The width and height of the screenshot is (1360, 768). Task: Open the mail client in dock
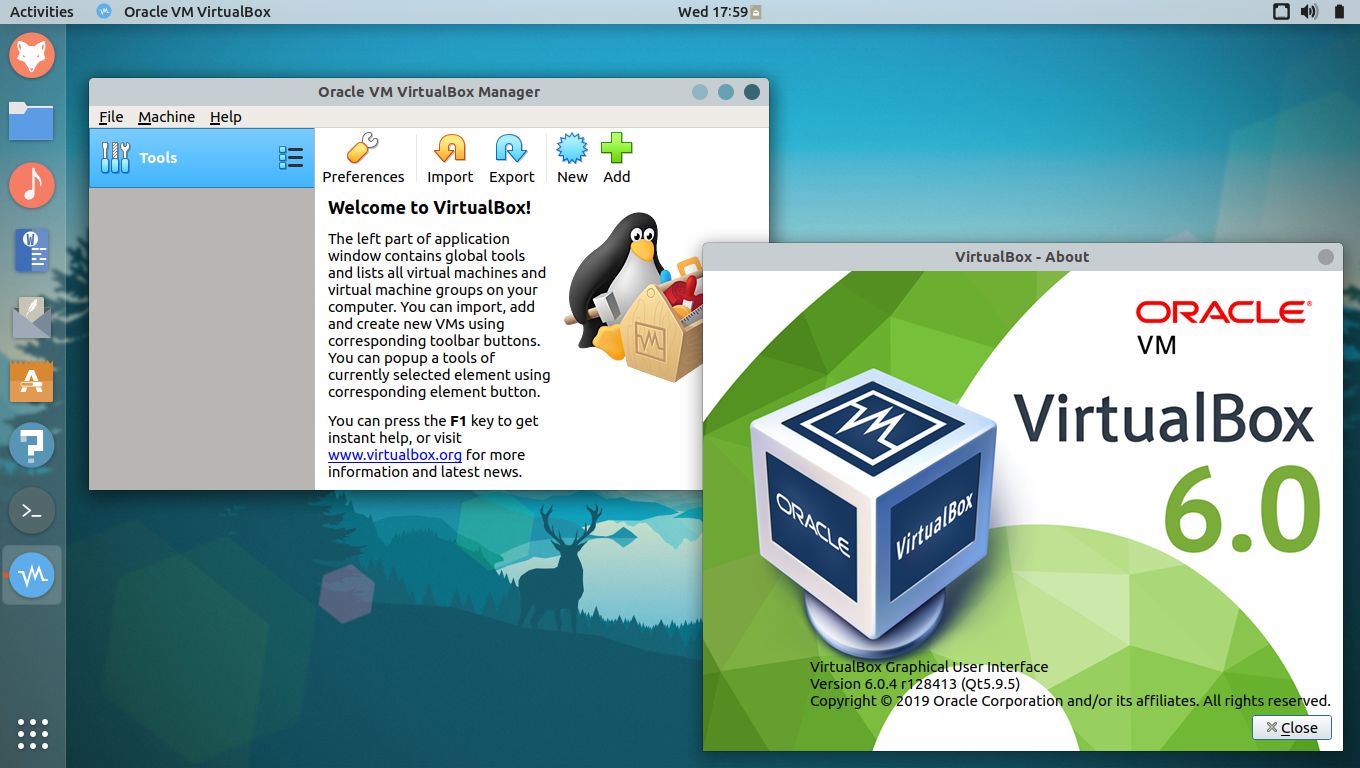32,316
